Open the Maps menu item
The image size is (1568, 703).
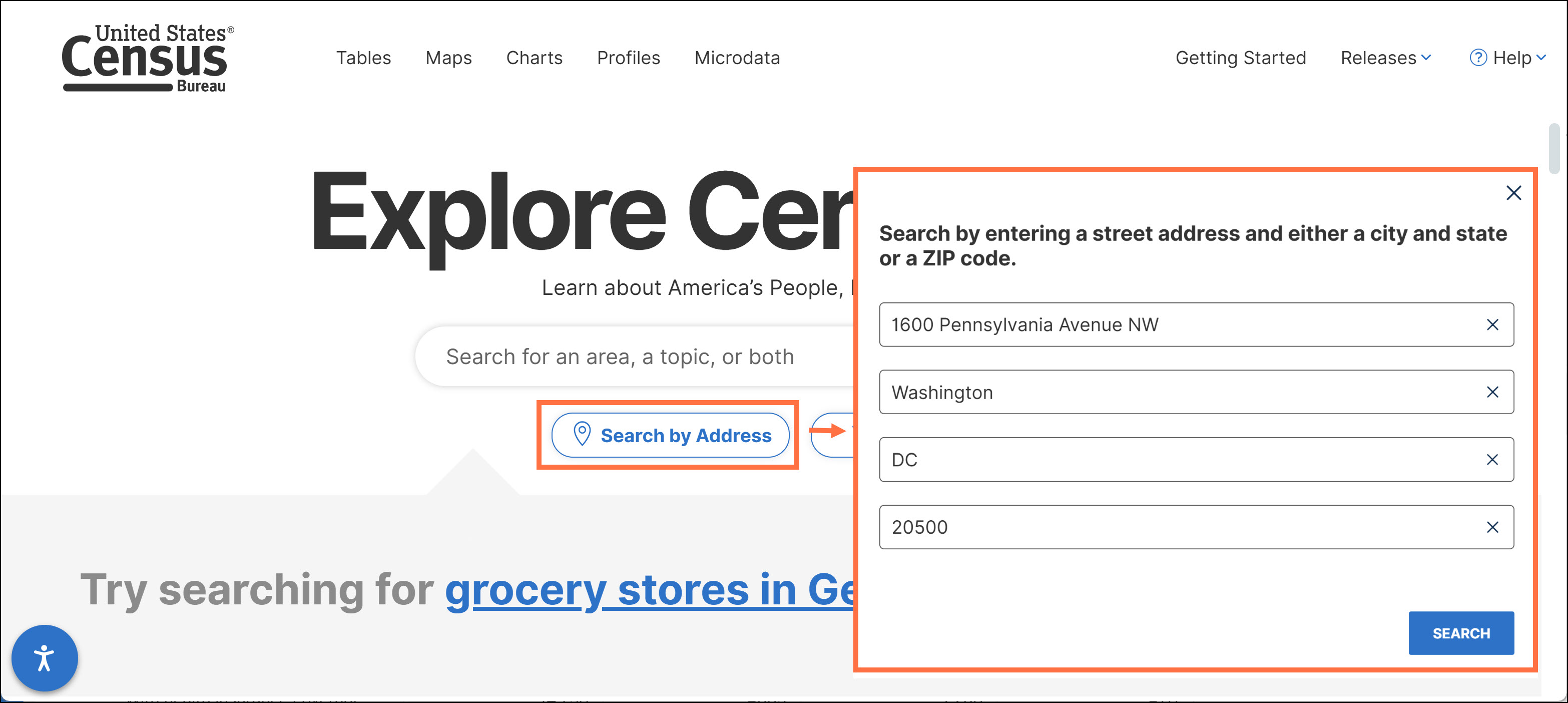(448, 58)
